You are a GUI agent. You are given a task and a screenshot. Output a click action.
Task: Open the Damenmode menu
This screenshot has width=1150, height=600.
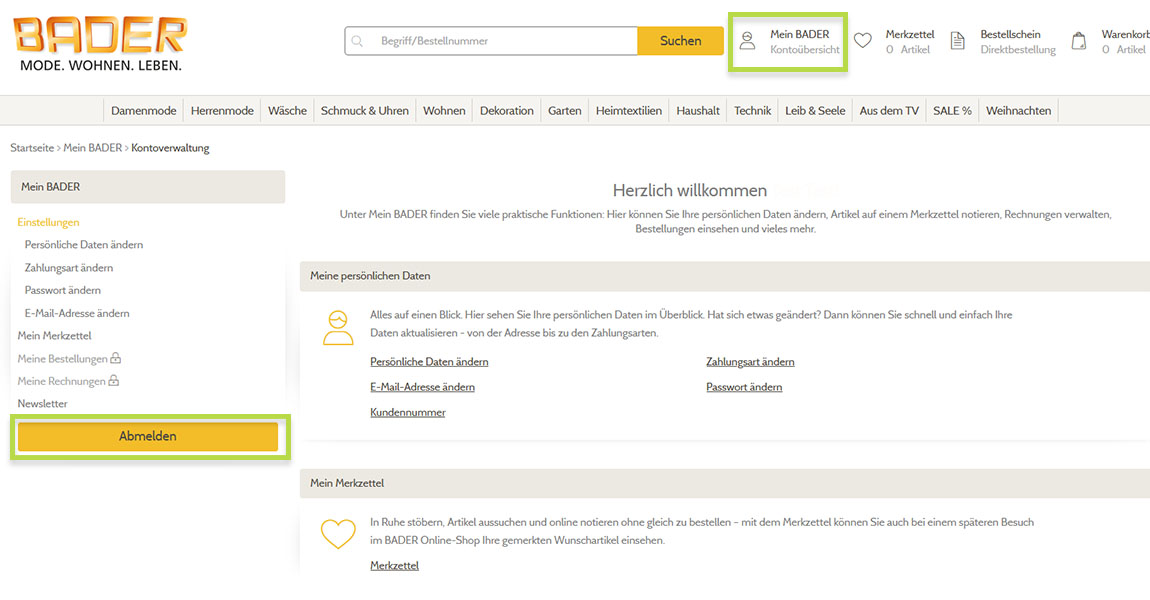[143, 111]
